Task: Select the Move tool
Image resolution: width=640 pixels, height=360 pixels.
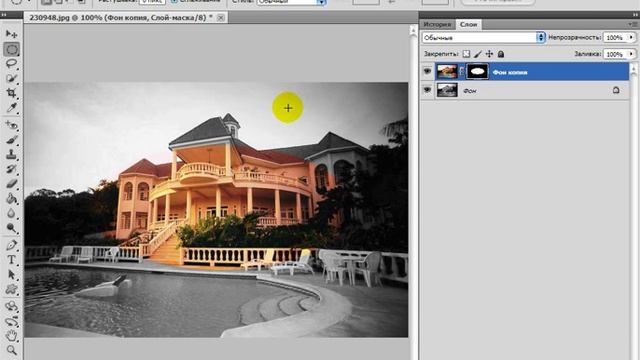Action: (x=11, y=34)
